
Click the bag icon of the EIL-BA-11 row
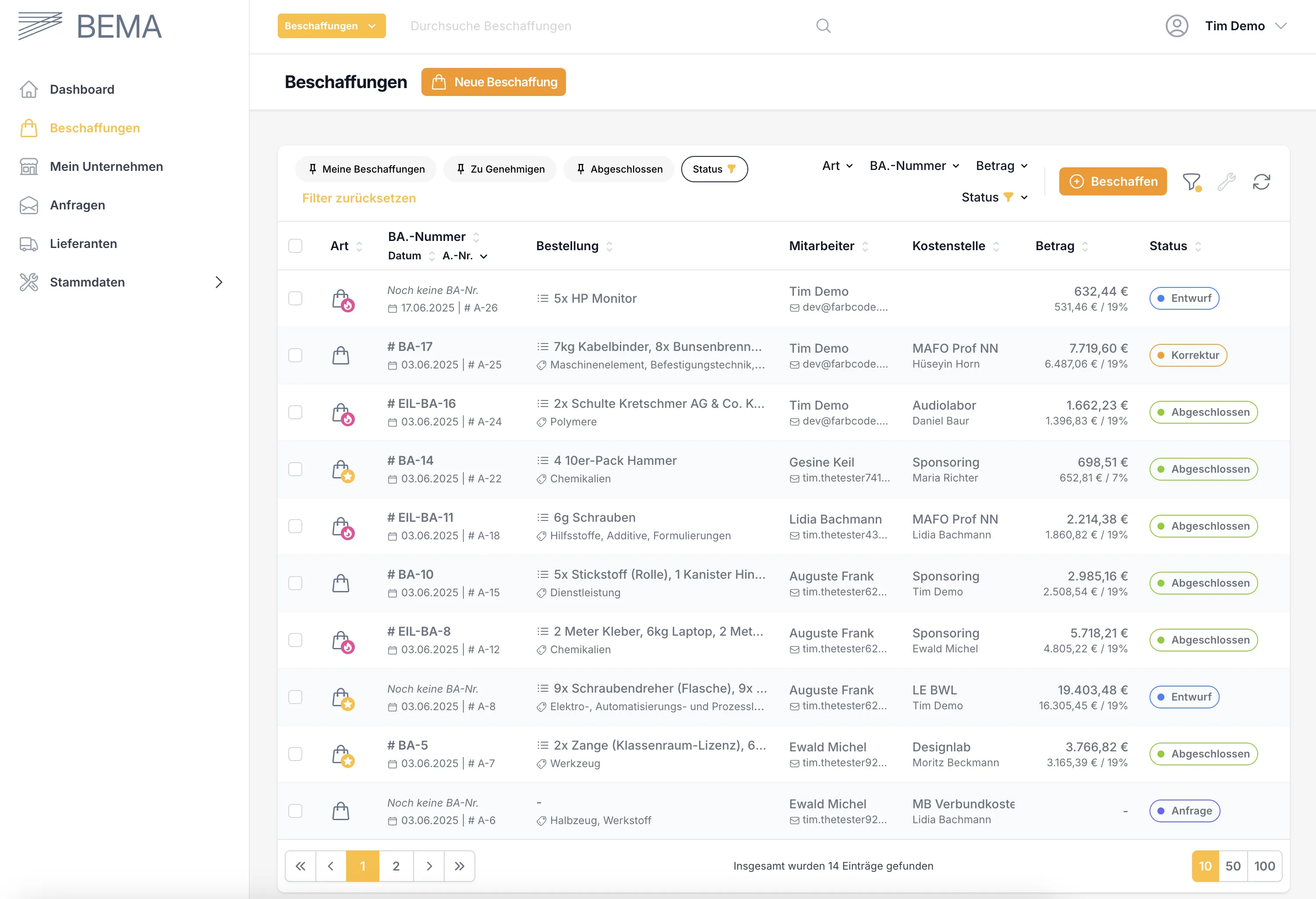point(343,527)
